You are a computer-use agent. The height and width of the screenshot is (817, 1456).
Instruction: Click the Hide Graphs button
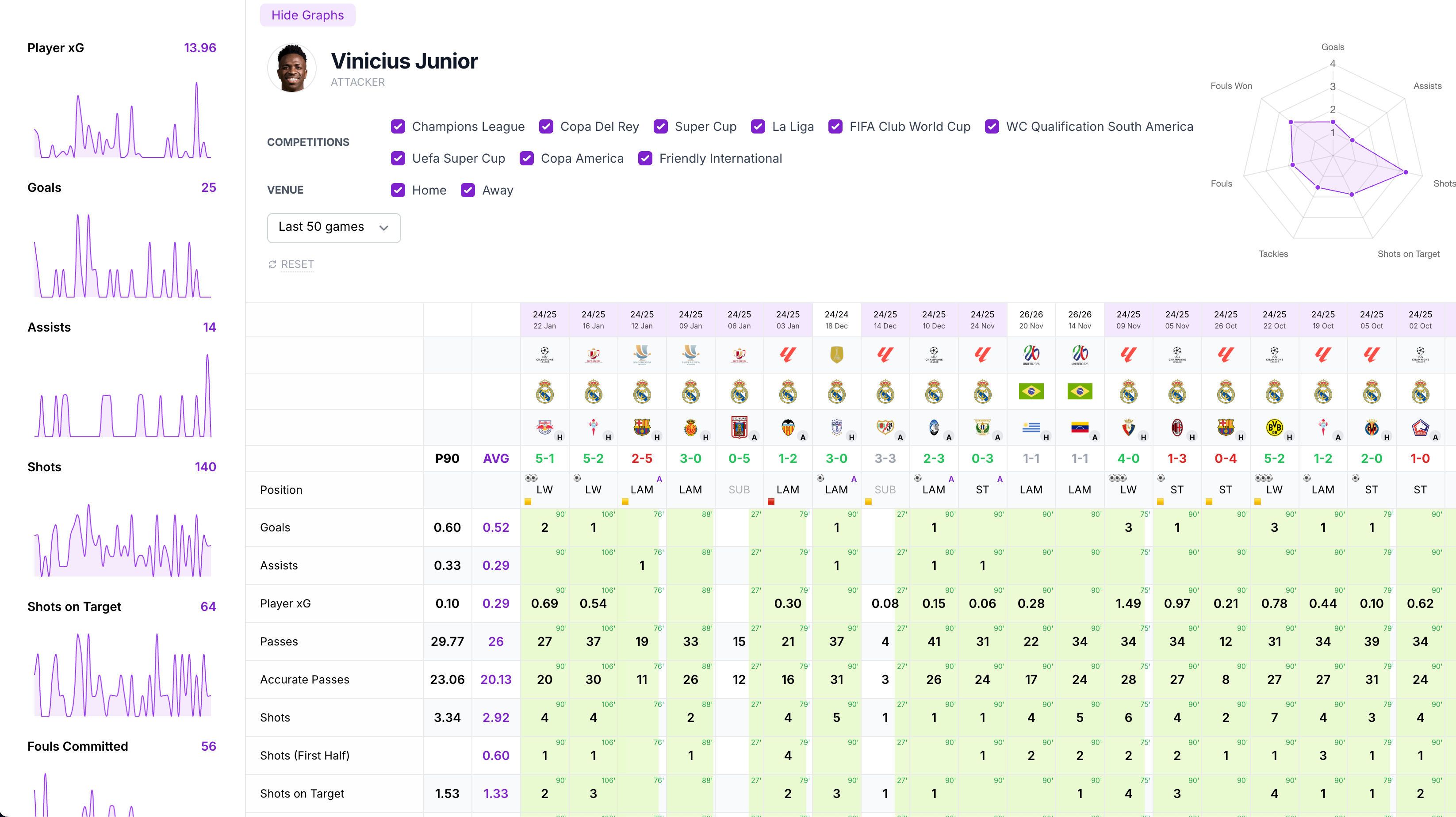tap(307, 15)
